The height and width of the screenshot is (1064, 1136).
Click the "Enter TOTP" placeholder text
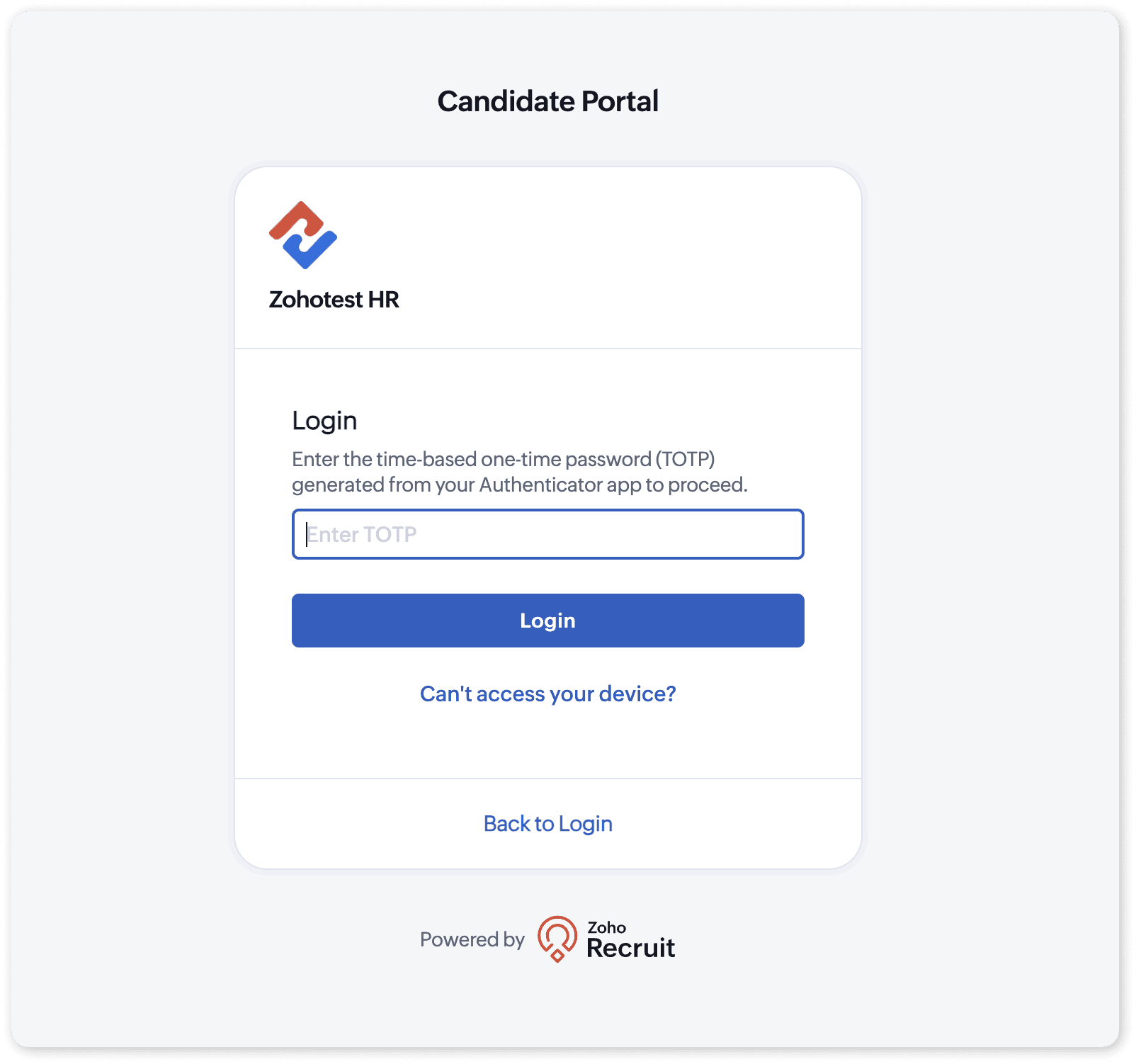tap(362, 534)
